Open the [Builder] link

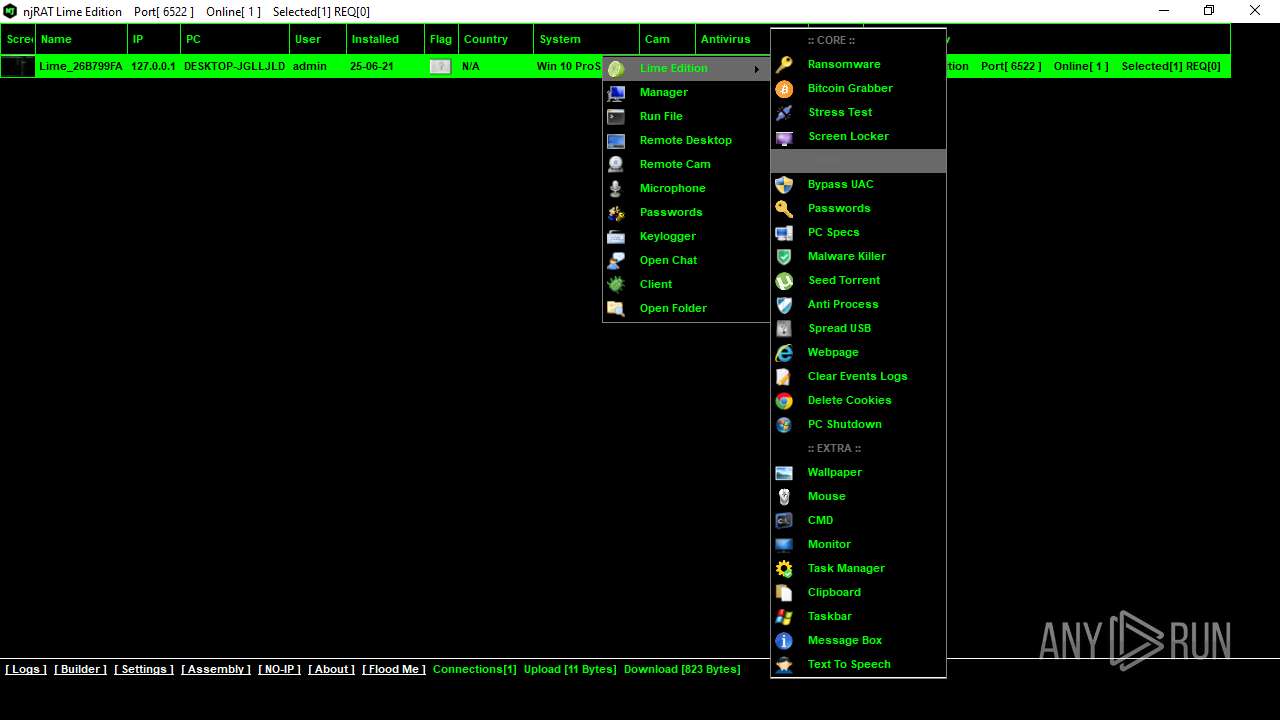tap(80, 669)
